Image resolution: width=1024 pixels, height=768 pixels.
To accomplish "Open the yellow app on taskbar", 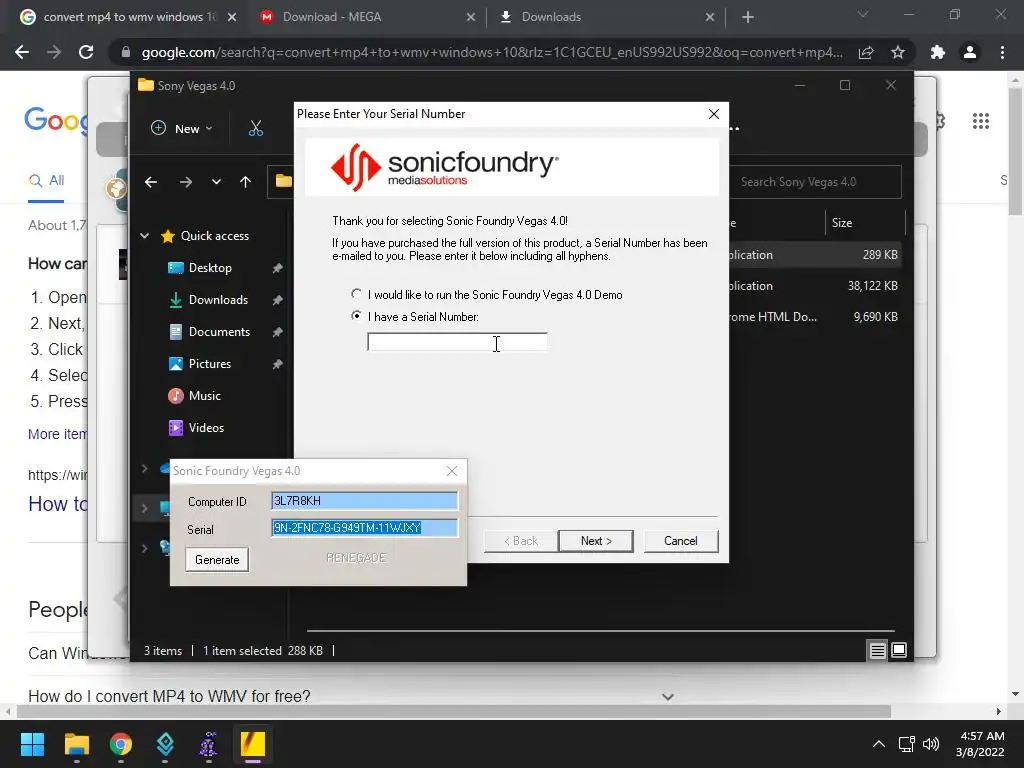I will (x=253, y=744).
